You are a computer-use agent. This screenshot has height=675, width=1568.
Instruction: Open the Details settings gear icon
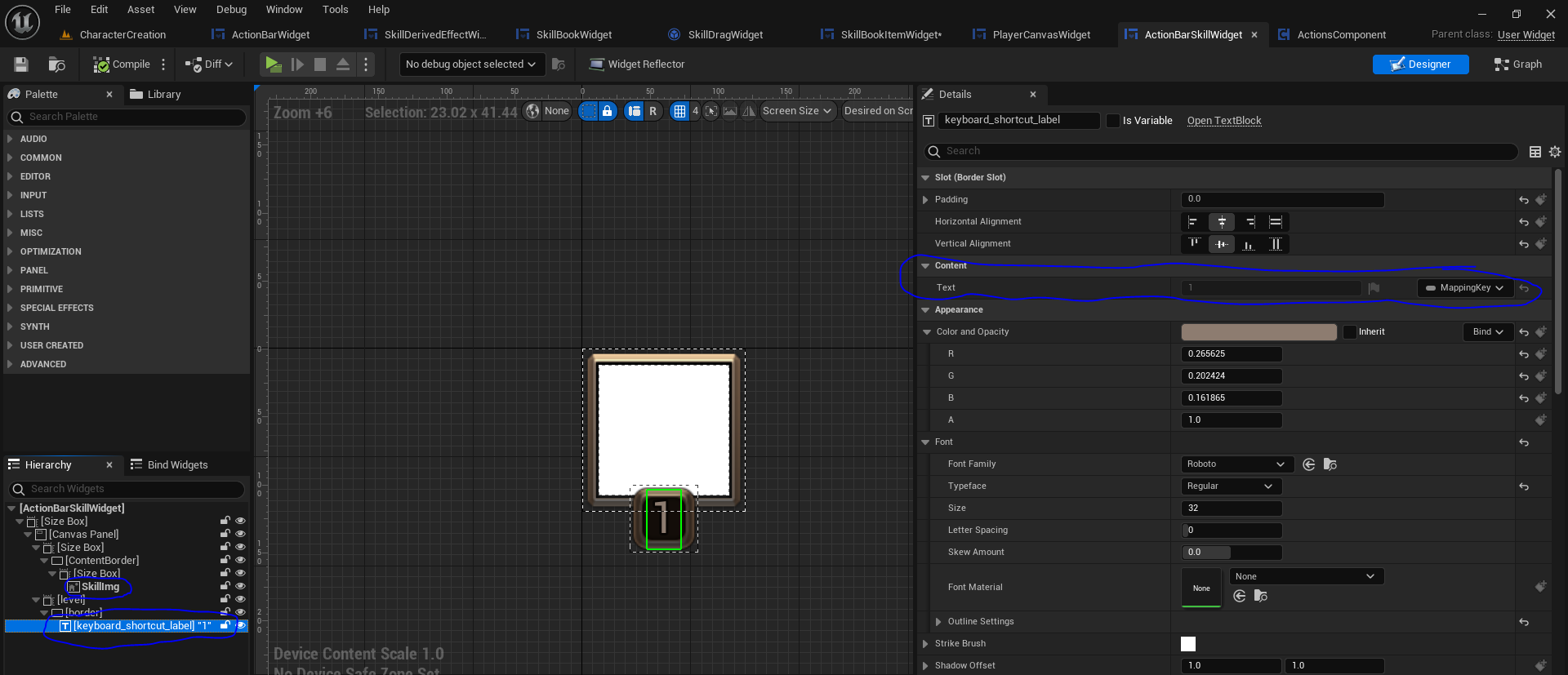point(1554,153)
